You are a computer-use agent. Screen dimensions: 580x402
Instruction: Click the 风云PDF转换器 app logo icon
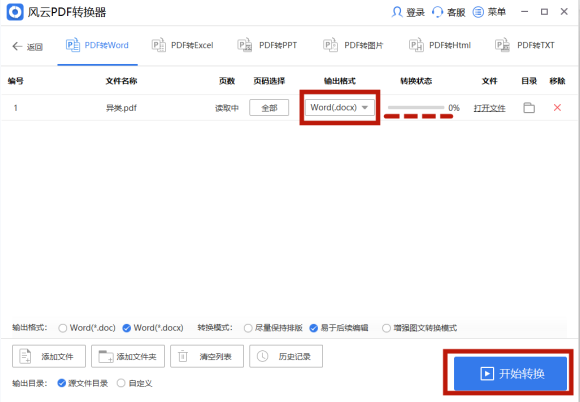pos(15,12)
